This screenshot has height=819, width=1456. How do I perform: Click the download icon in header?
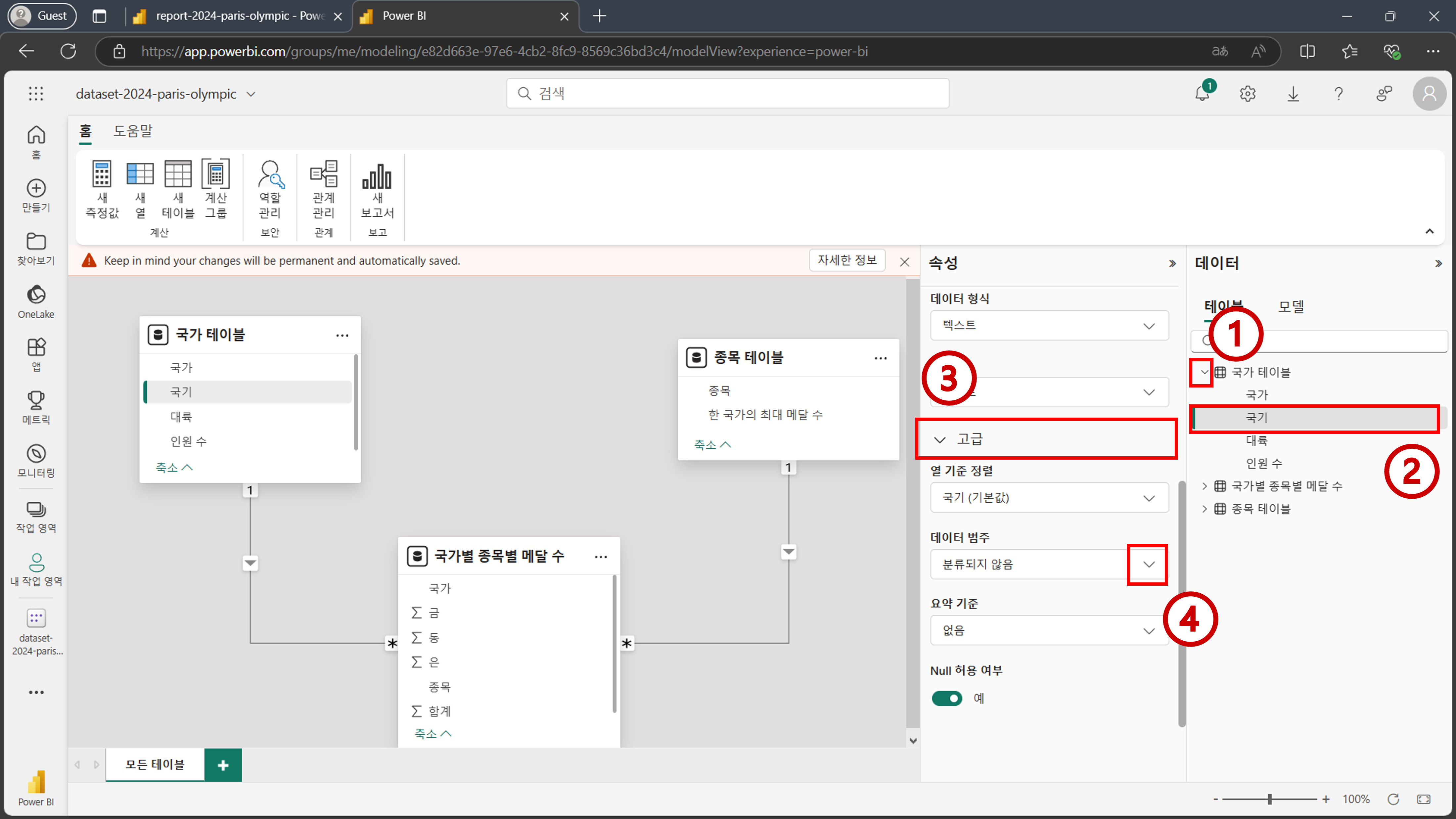point(1293,93)
